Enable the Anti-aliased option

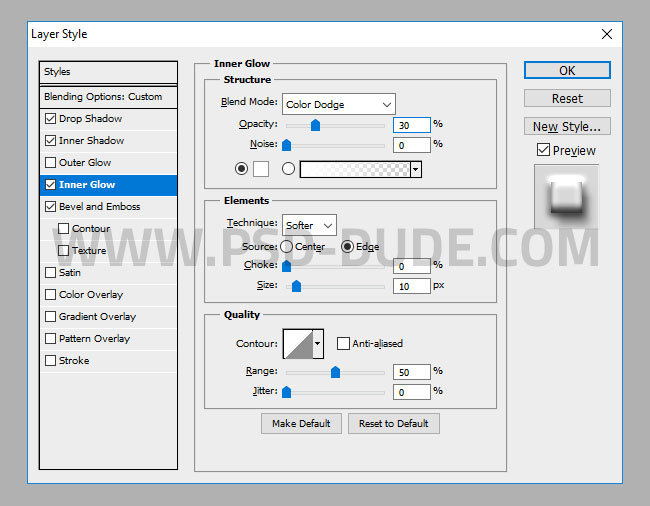pyautogui.click(x=343, y=344)
